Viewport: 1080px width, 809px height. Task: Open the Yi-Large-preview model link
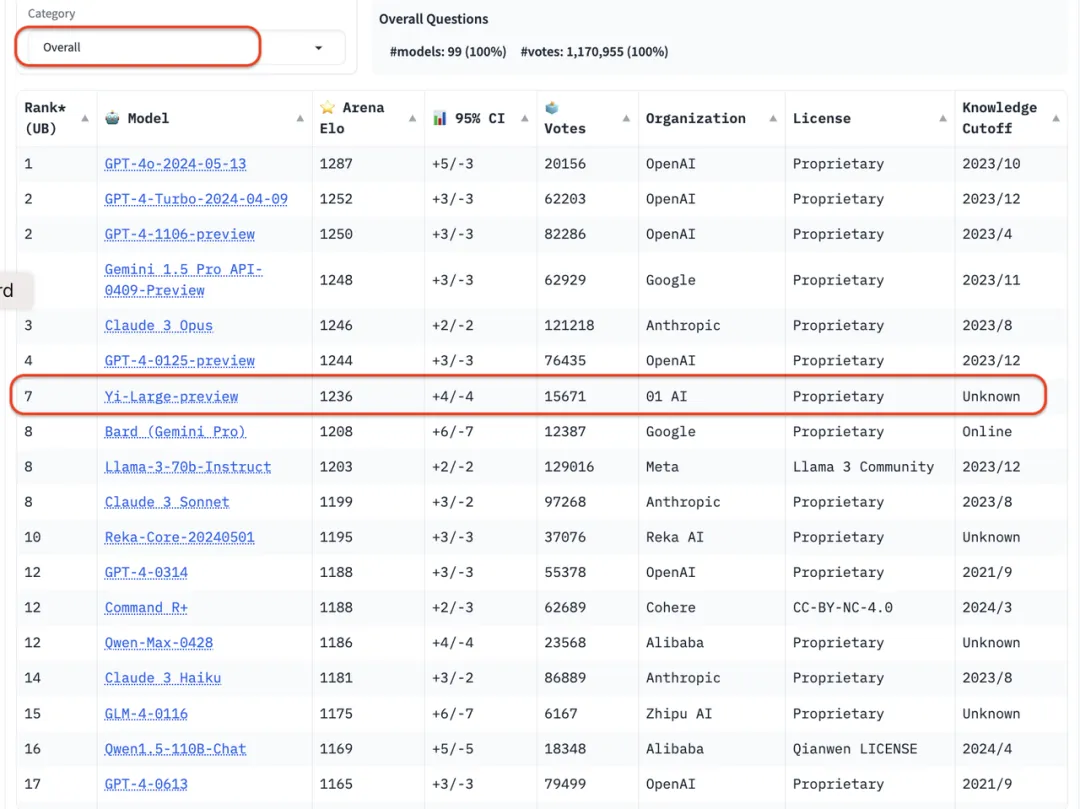(171, 397)
